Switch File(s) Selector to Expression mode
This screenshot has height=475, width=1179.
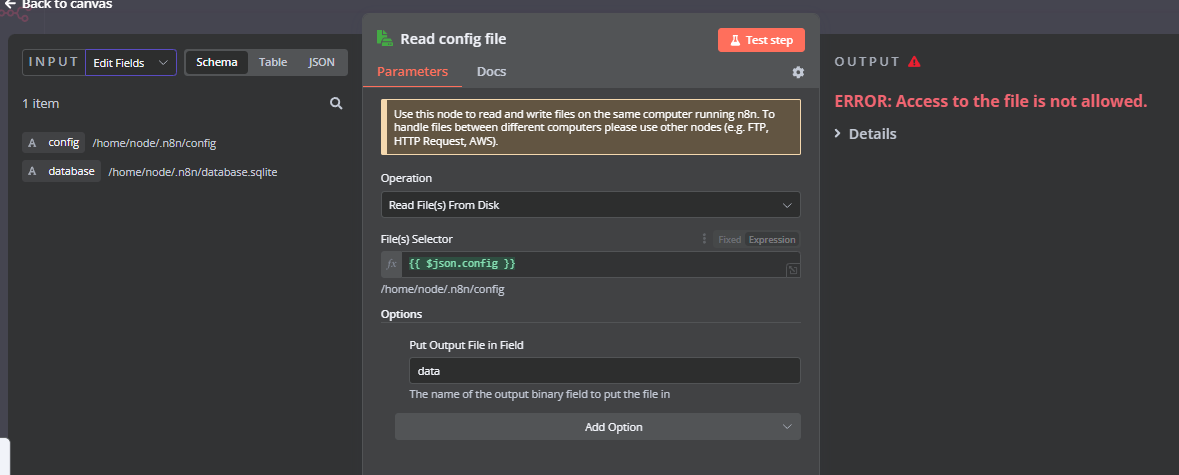tap(772, 240)
